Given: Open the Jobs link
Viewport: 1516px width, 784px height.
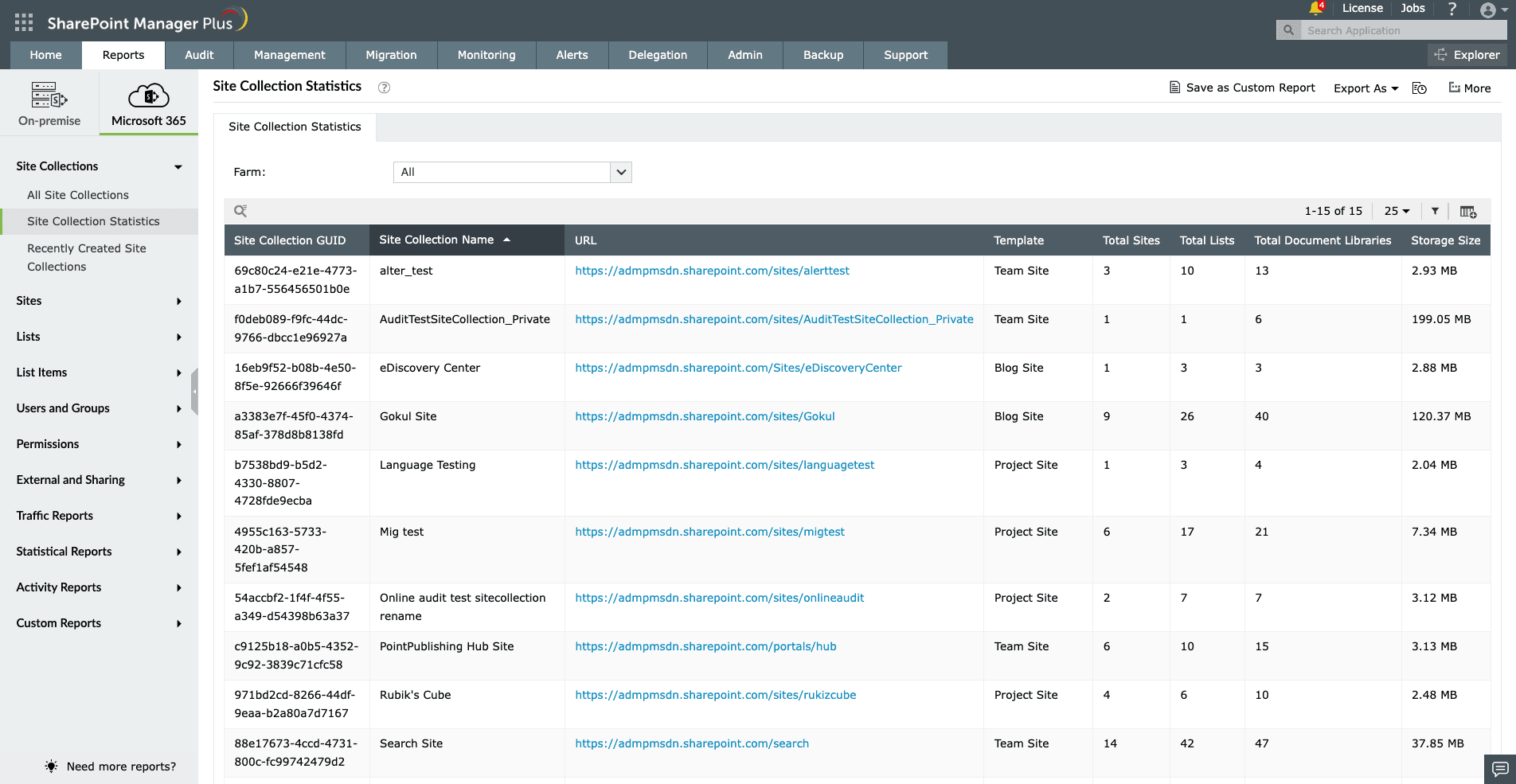Looking at the screenshot, I should 1413,9.
